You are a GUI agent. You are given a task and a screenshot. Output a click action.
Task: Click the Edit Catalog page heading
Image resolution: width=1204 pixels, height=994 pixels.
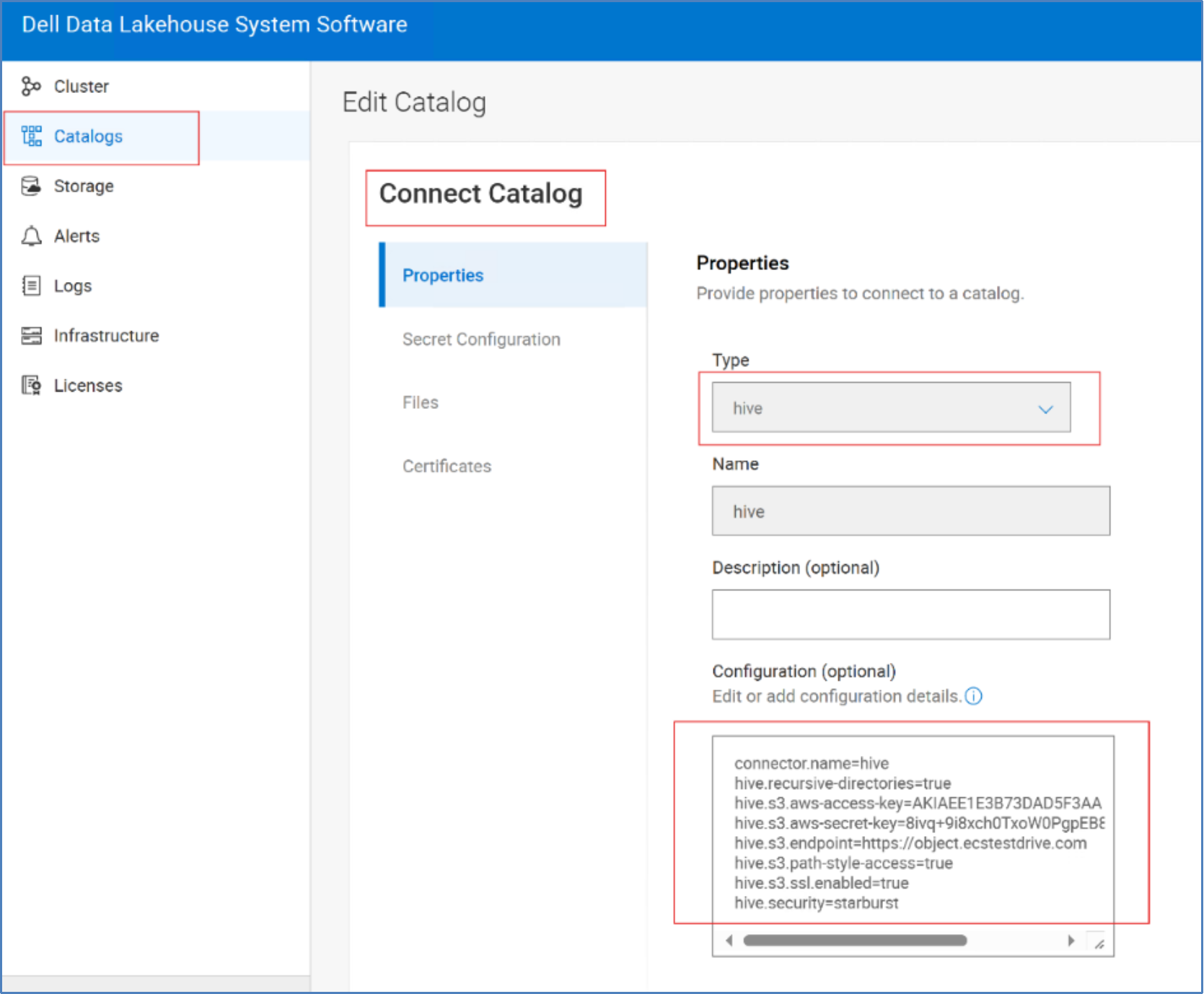(414, 102)
